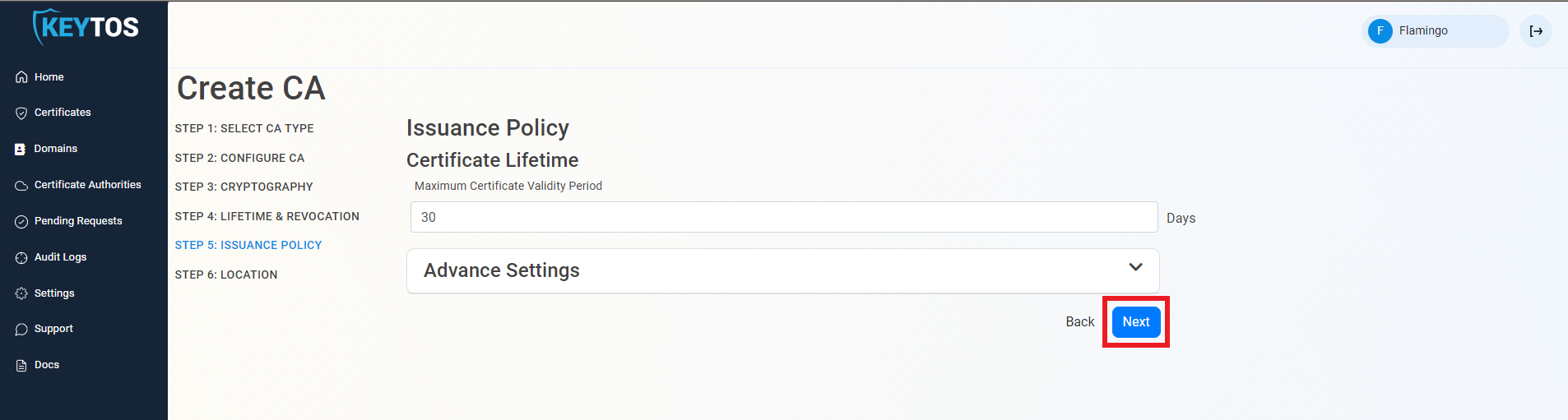This screenshot has height=420, width=1568.
Task: Click the Pending Requests checkmark icon
Action: click(21, 222)
